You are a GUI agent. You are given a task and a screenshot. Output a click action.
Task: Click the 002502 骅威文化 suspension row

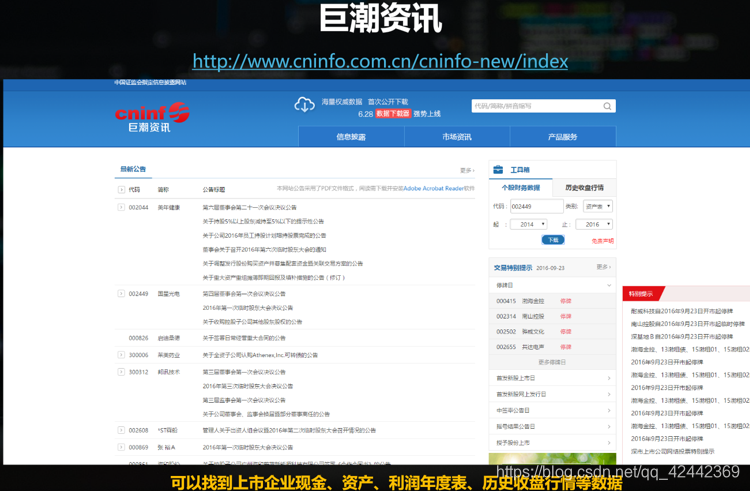click(x=552, y=332)
